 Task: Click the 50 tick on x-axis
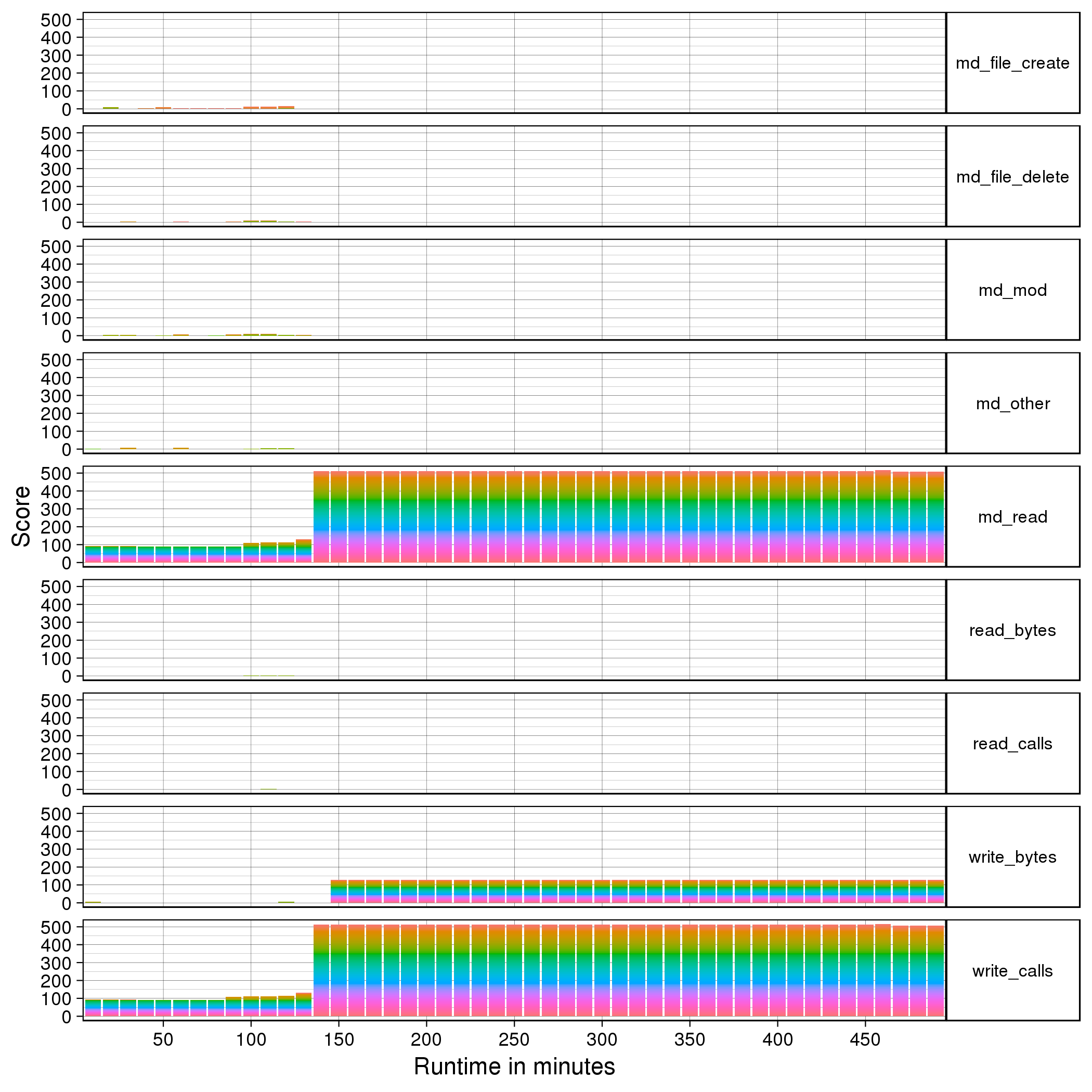pos(163,1039)
